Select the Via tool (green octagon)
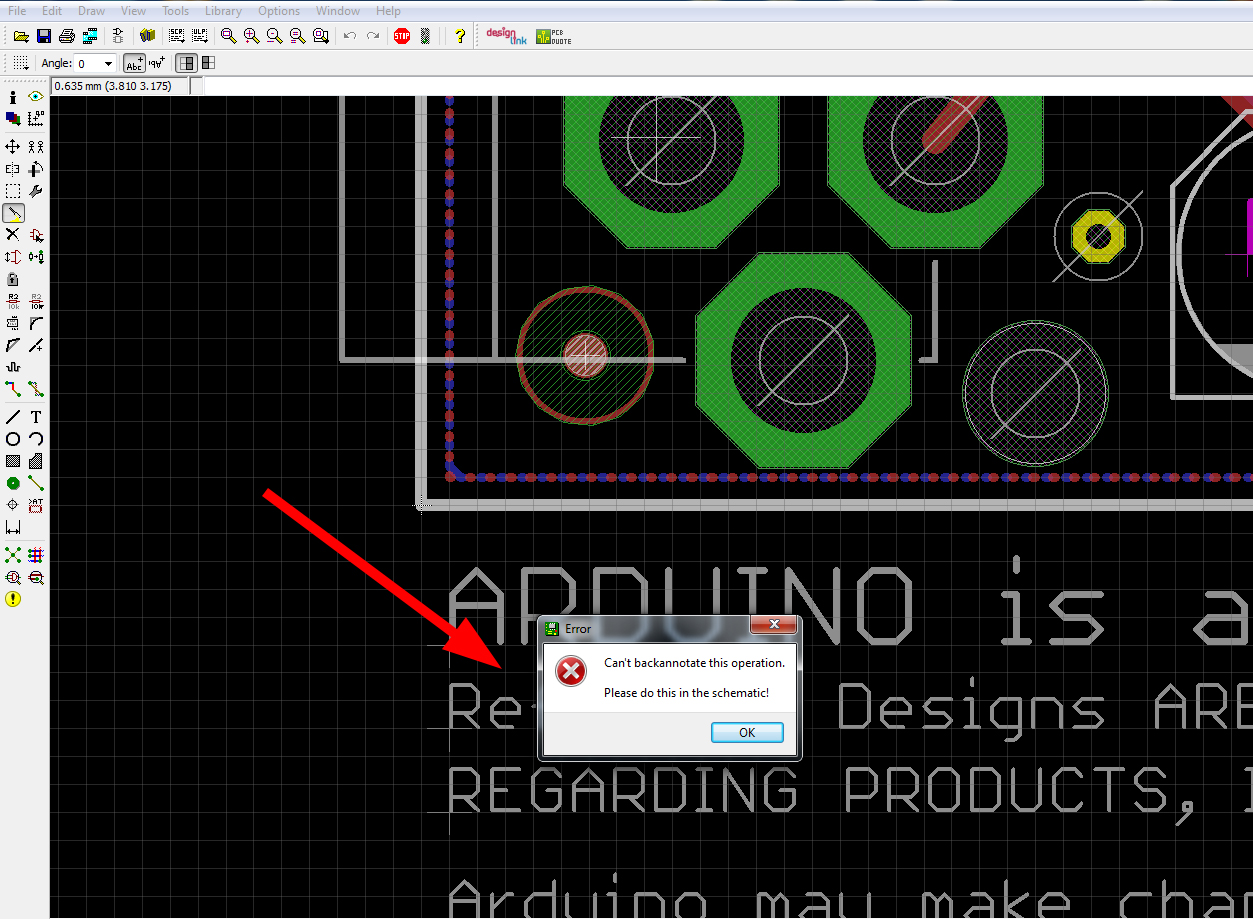1253x919 pixels. coord(13,483)
